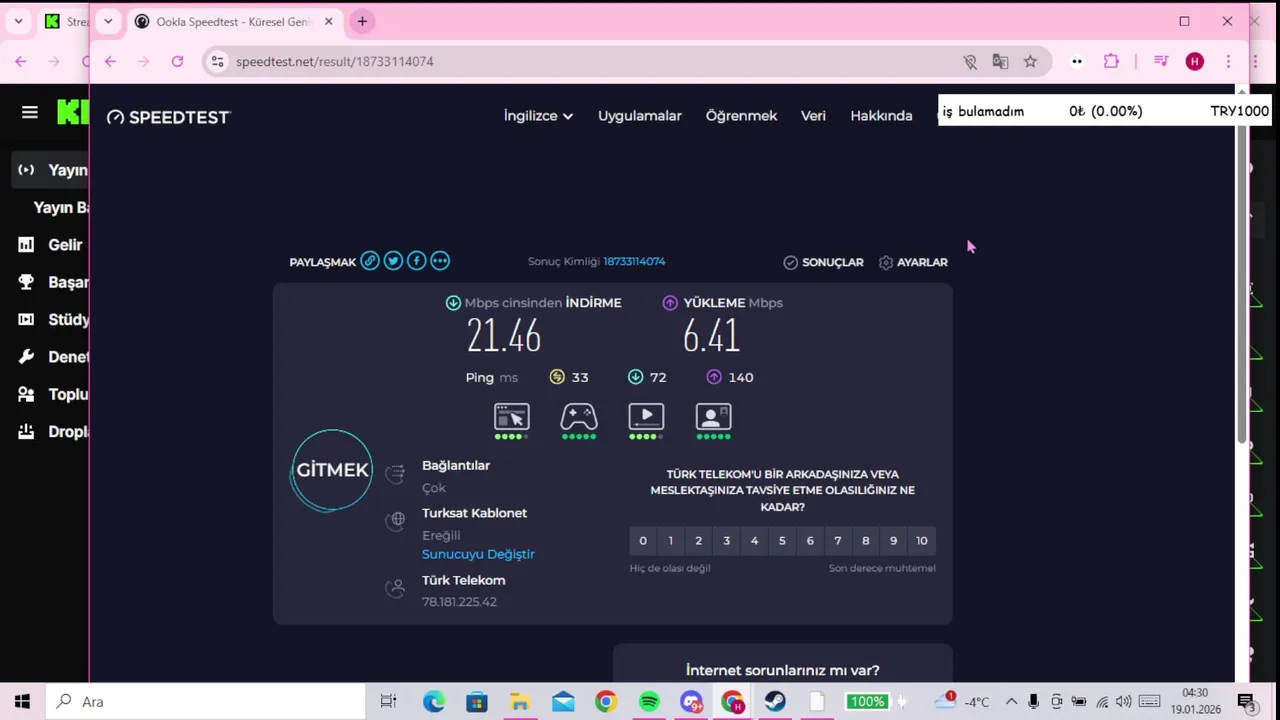
Task: Rate recommendation likelihood as 10
Action: [x=922, y=541]
